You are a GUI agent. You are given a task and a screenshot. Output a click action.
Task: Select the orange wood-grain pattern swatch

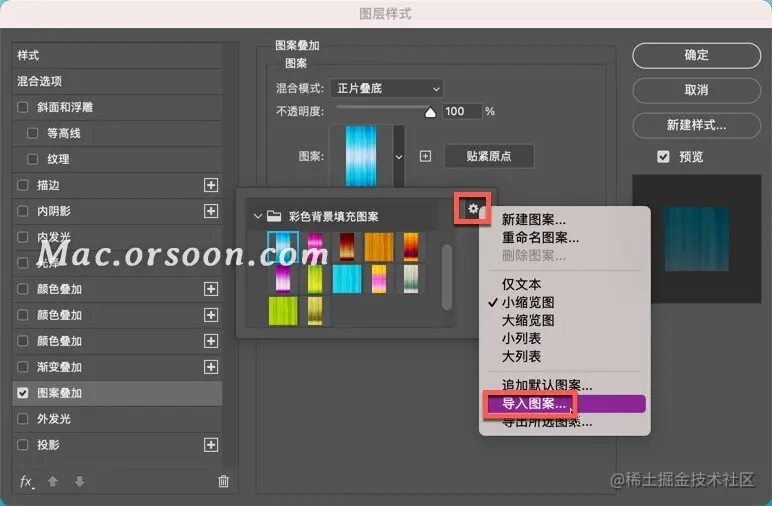379,247
